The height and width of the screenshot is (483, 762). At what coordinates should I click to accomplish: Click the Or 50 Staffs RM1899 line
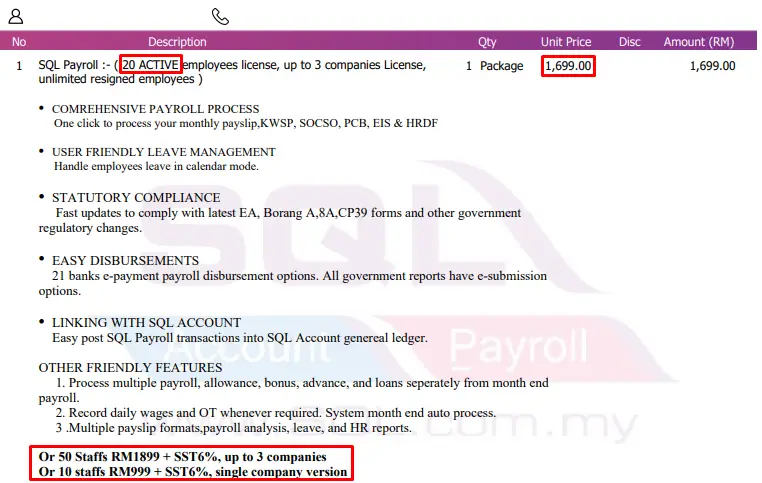(183, 457)
